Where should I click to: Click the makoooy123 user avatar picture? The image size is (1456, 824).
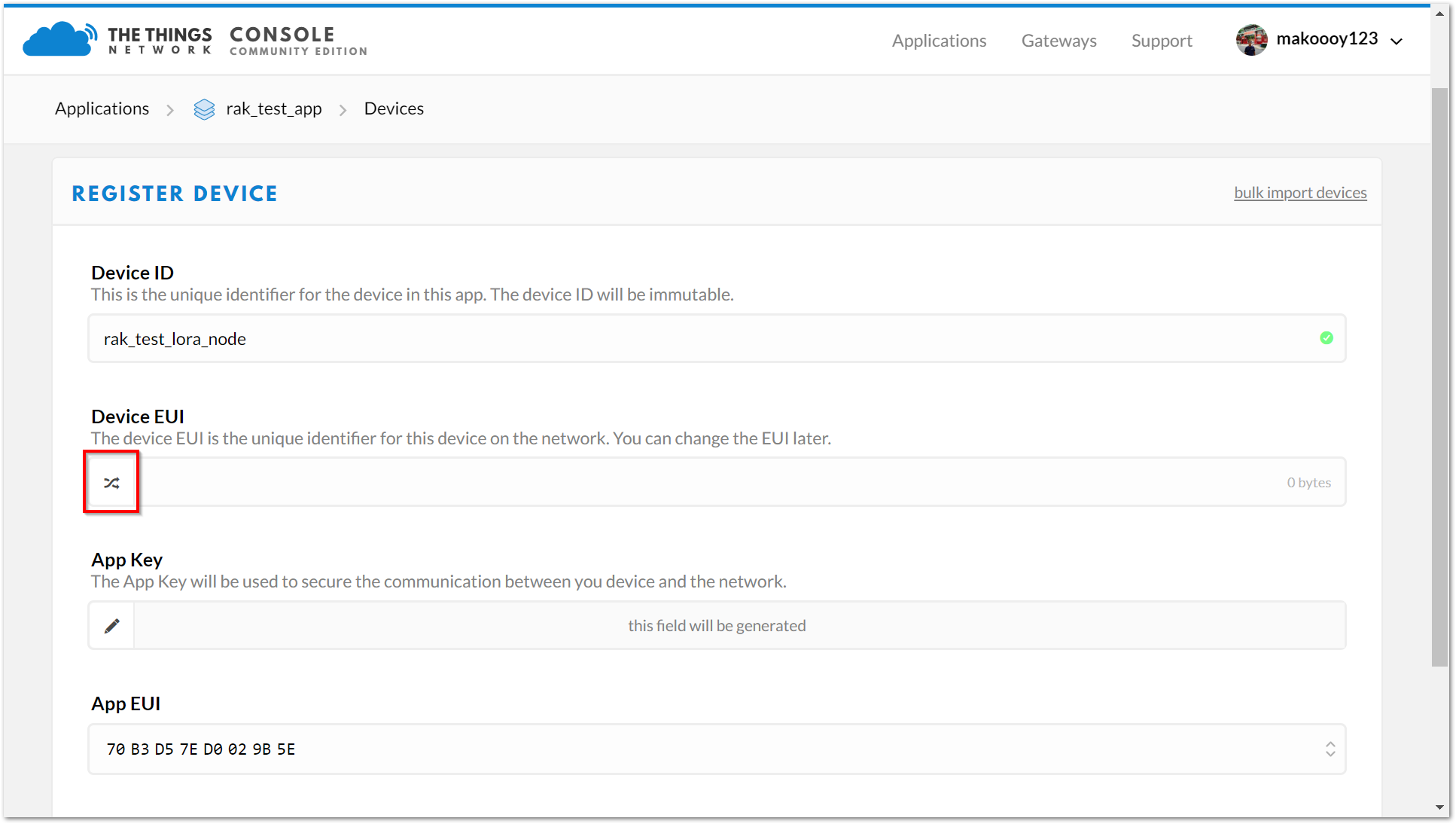(1251, 40)
